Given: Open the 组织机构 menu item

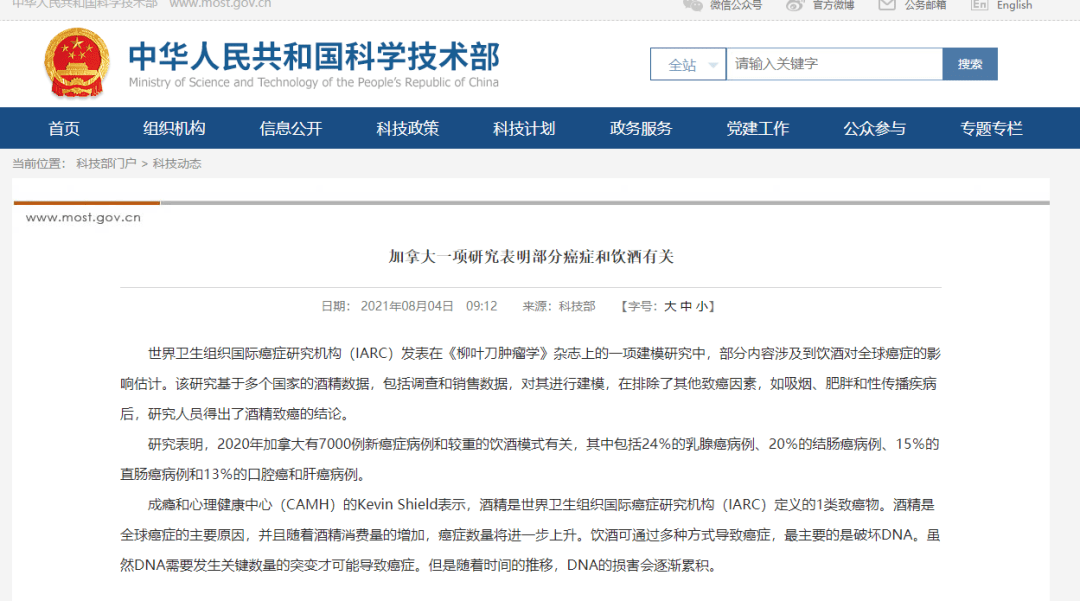Looking at the screenshot, I should point(174,128).
